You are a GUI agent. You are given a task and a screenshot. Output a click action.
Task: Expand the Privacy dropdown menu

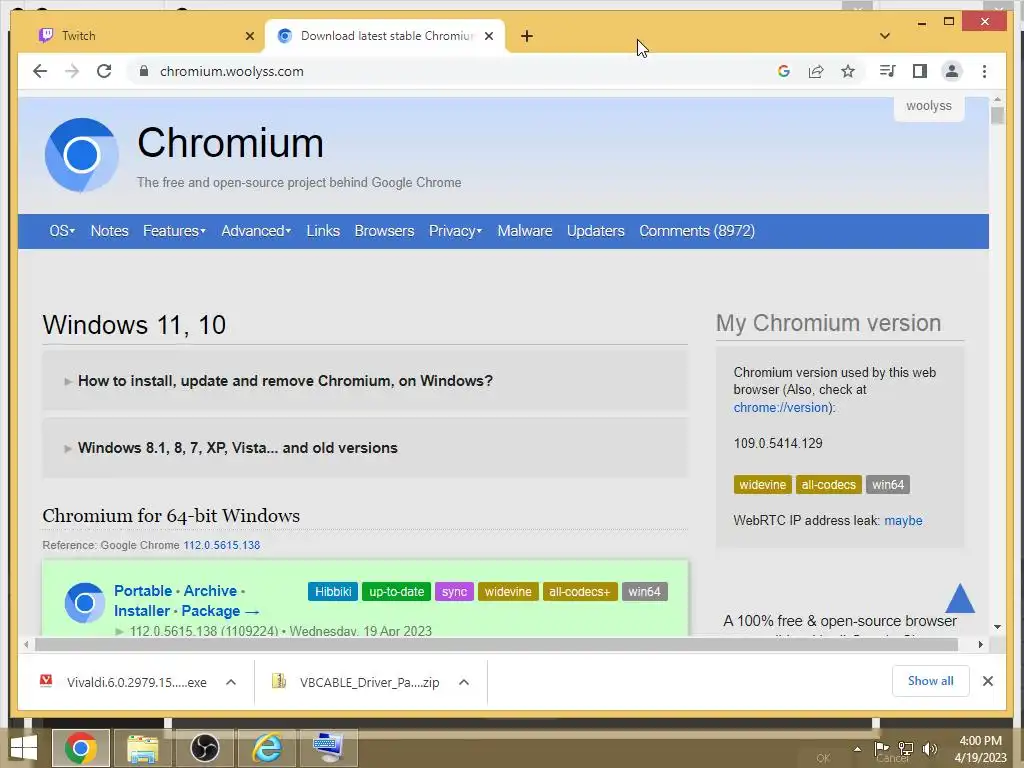pyautogui.click(x=455, y=231)
